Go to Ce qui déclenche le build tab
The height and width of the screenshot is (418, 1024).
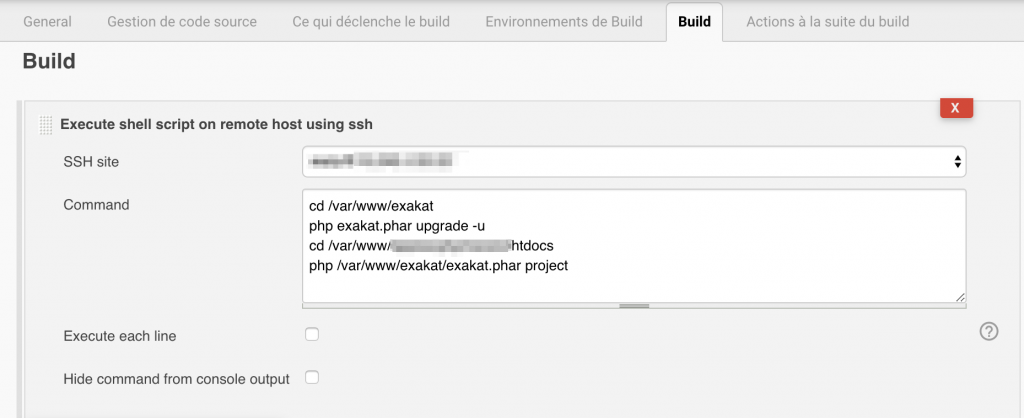pyautogui.click(x=371, y=22)
